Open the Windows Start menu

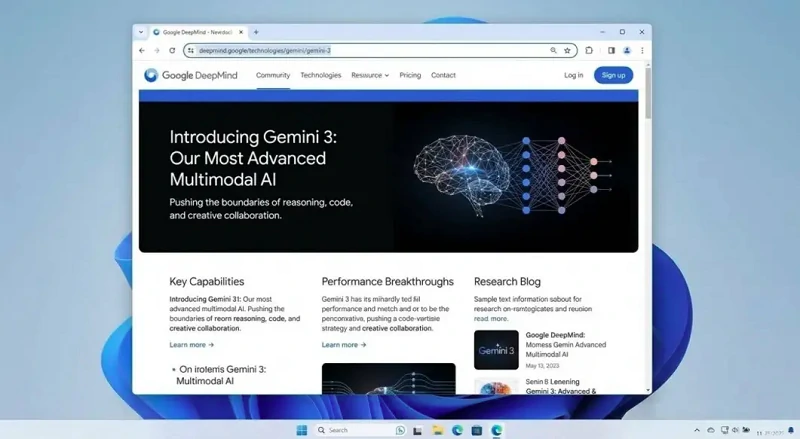302,430
